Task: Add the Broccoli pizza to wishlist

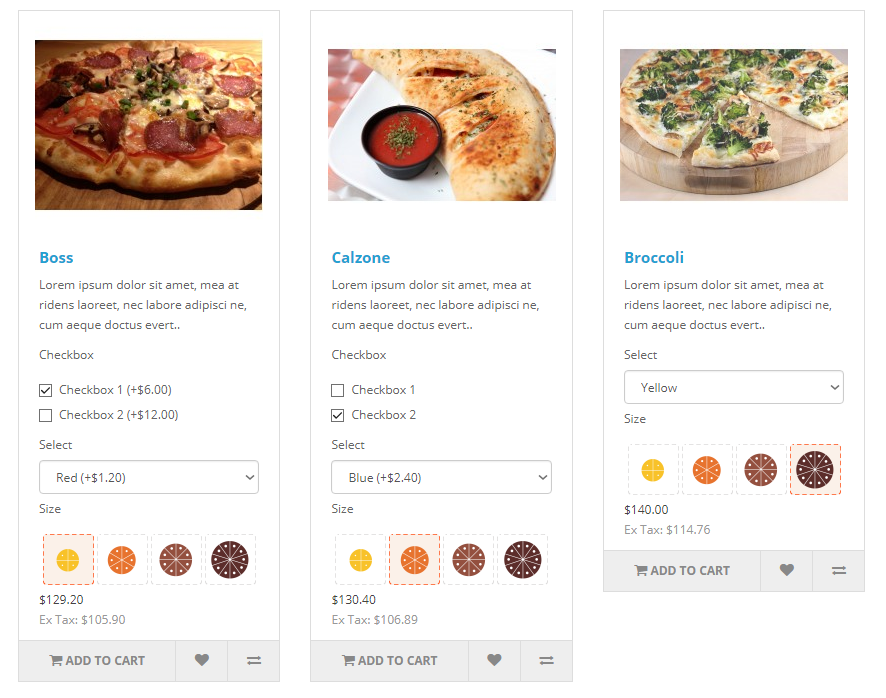Action: point(787,571)
